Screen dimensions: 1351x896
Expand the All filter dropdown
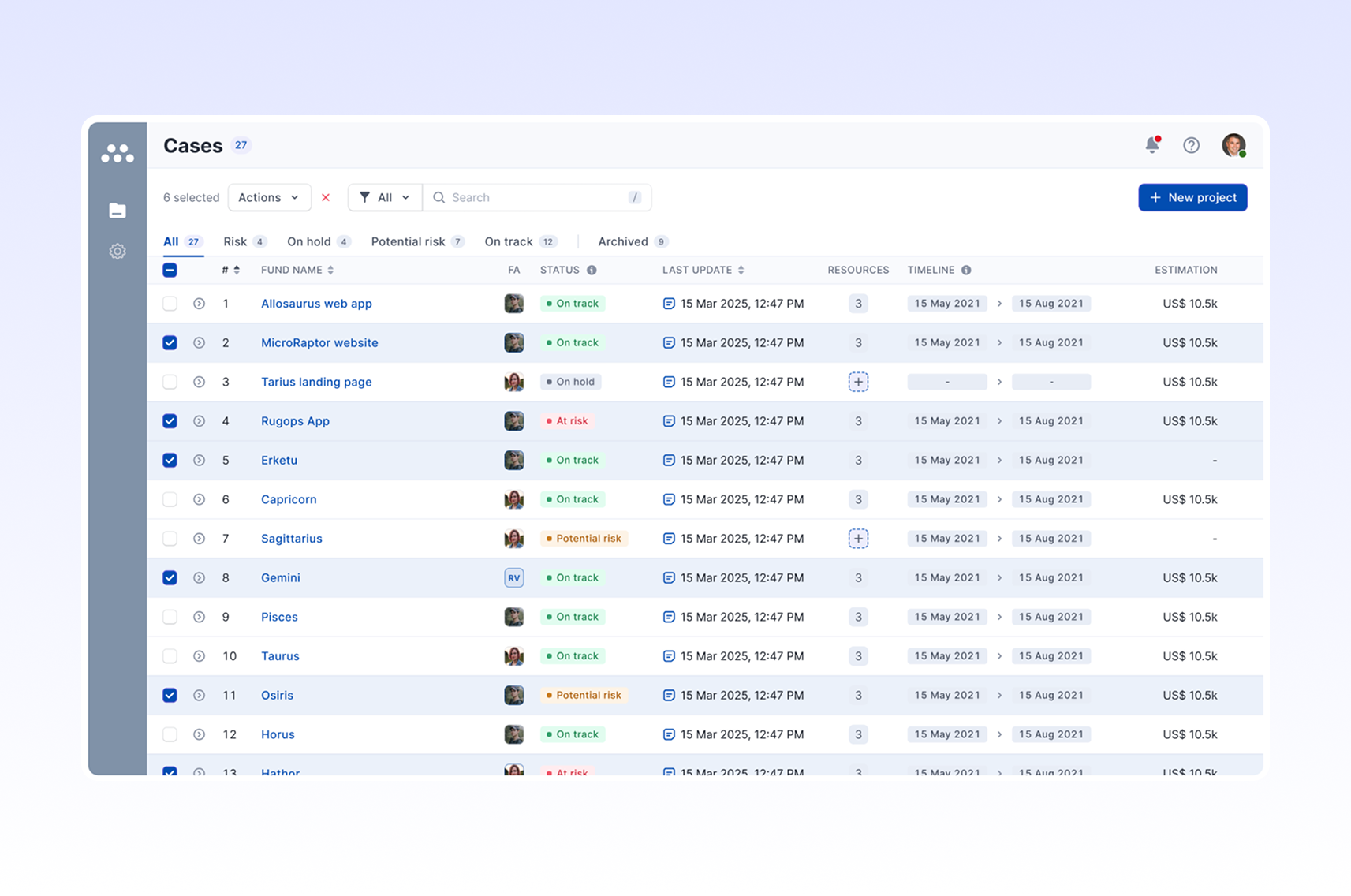click(385, 198)
